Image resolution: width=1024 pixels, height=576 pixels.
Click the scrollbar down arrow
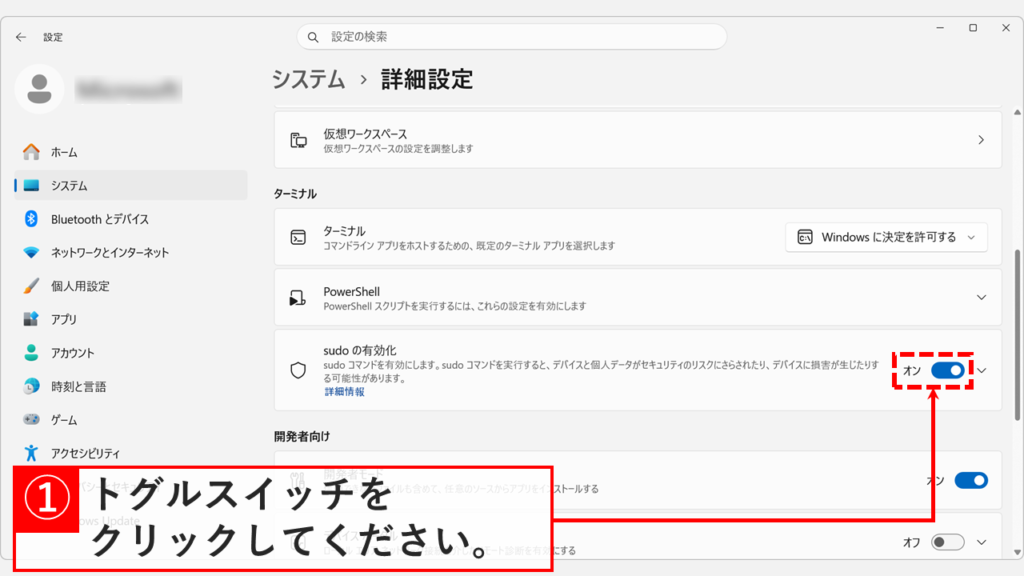[1017, 552]
